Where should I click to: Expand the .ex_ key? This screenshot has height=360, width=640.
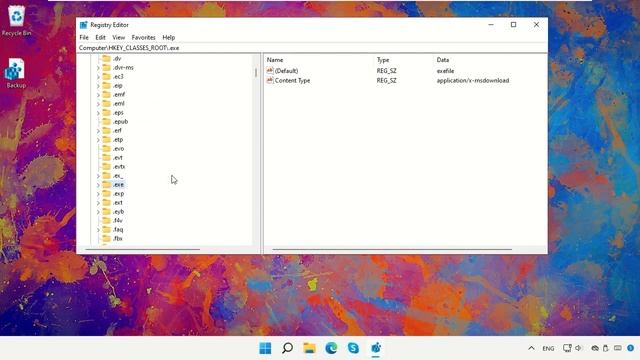[98, 176]
